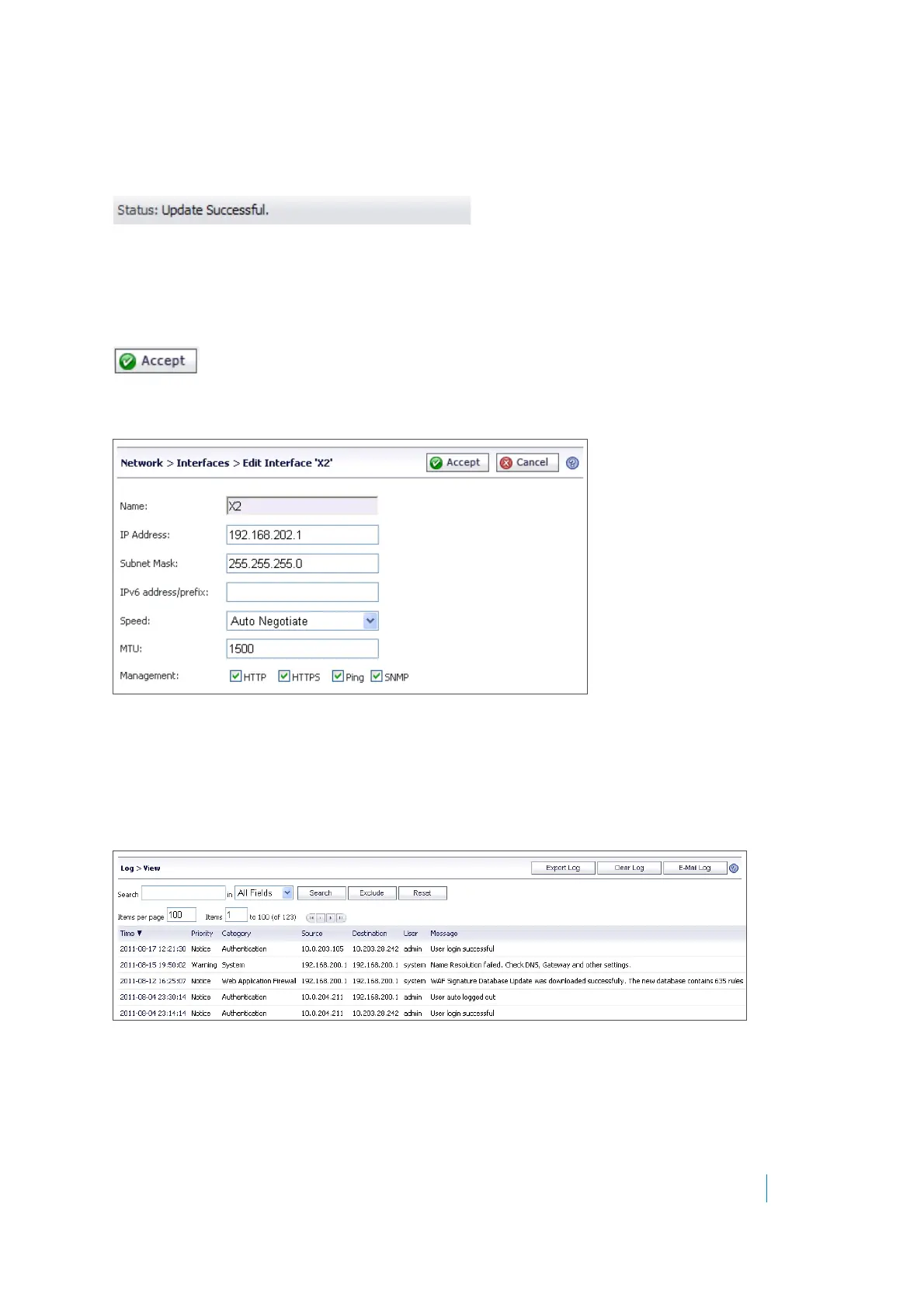This screenshot has width=924, height=1308.
Task: Click Warning priority cell
Action: (x=204, y=965)
